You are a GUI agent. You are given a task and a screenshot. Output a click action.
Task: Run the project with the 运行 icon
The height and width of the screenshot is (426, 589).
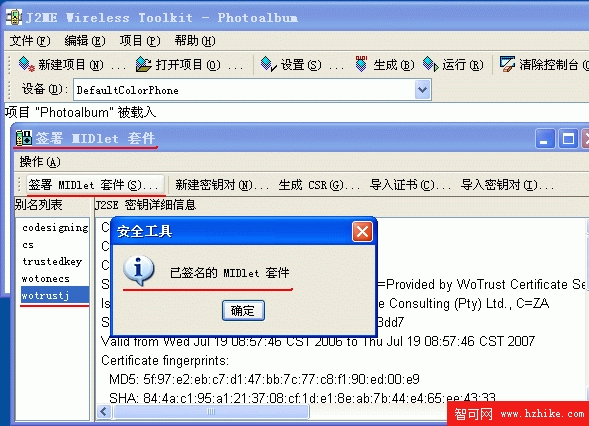point(430,64)
